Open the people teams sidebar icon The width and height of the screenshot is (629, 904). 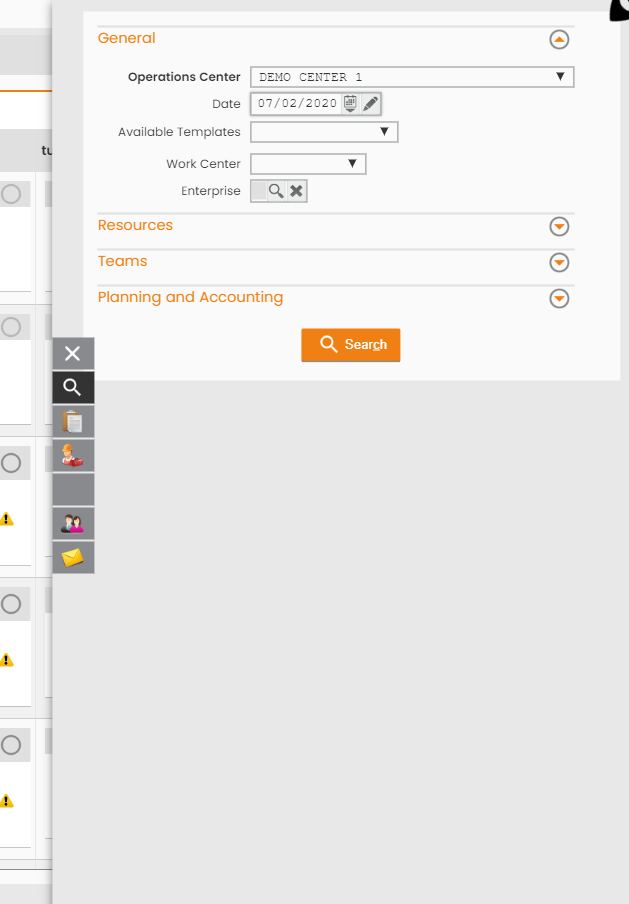73,523
